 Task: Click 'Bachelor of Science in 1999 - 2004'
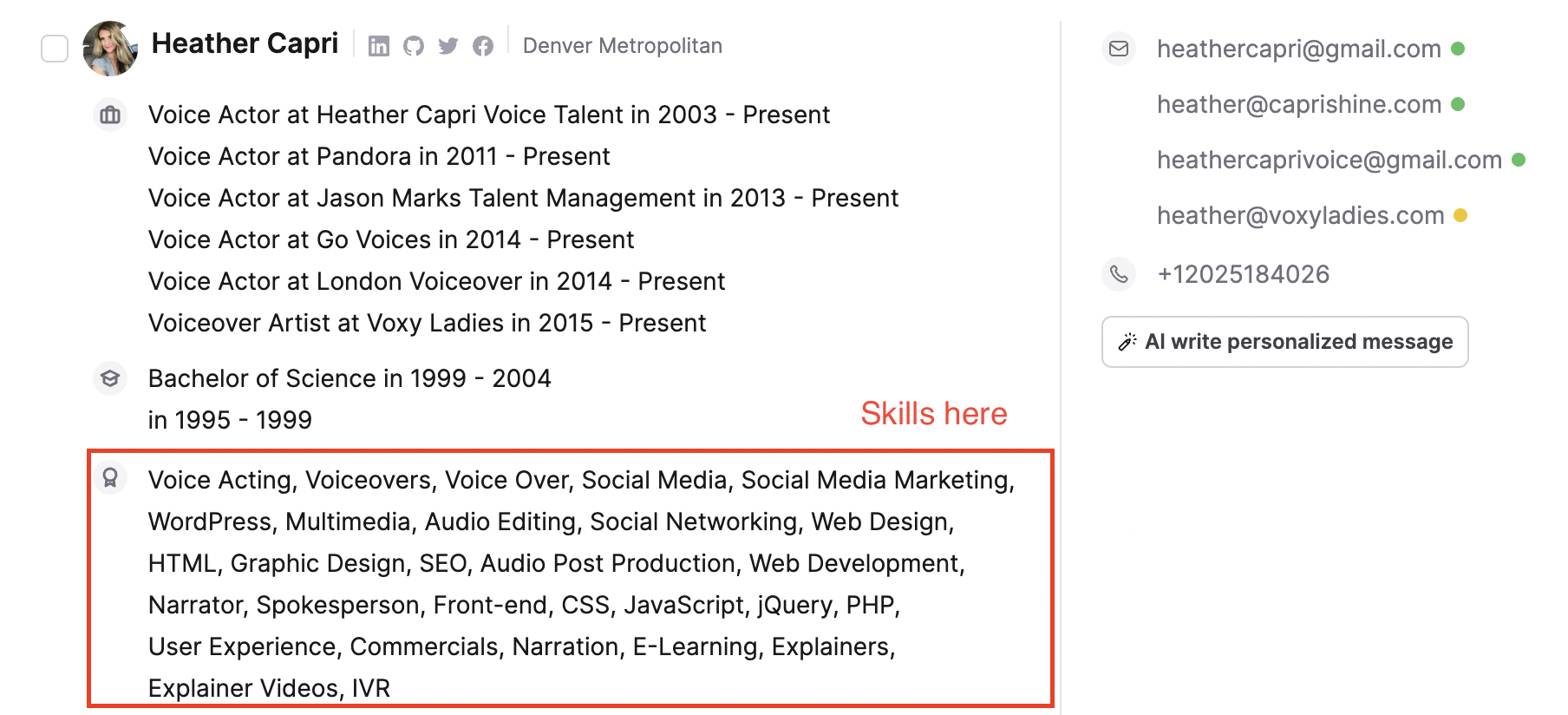[350, 378]
